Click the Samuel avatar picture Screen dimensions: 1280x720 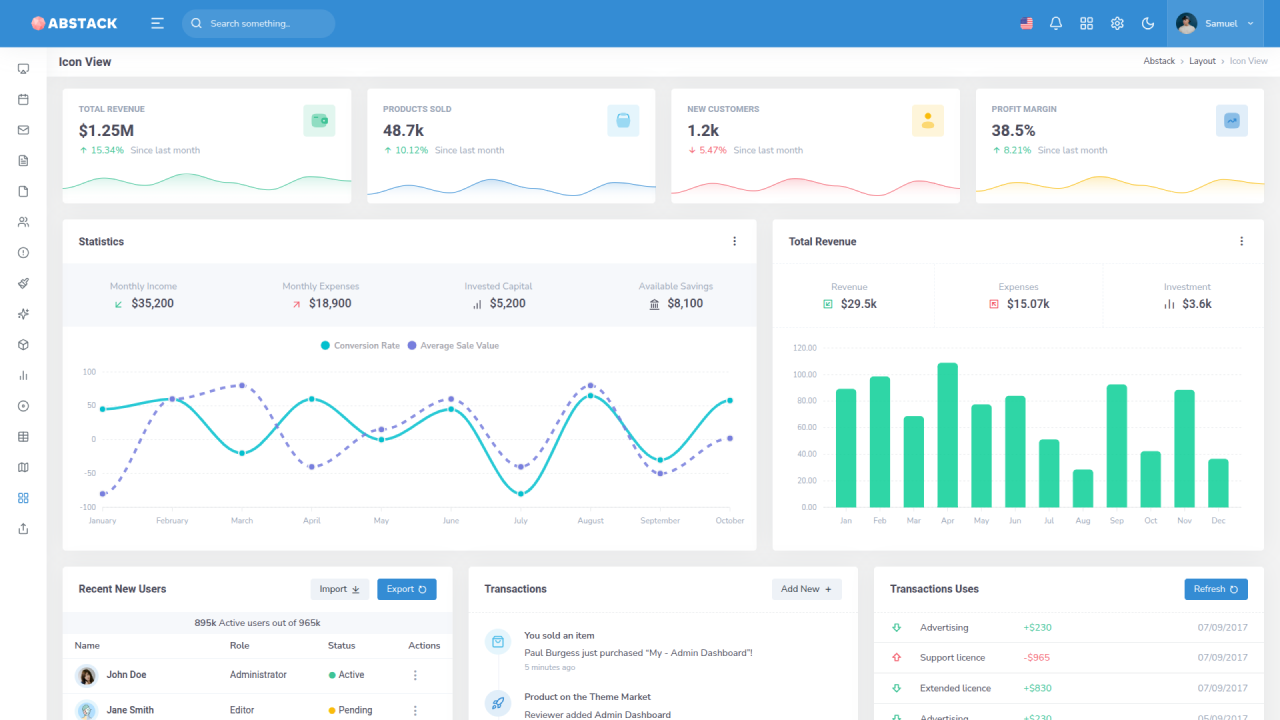[1186, 23]
